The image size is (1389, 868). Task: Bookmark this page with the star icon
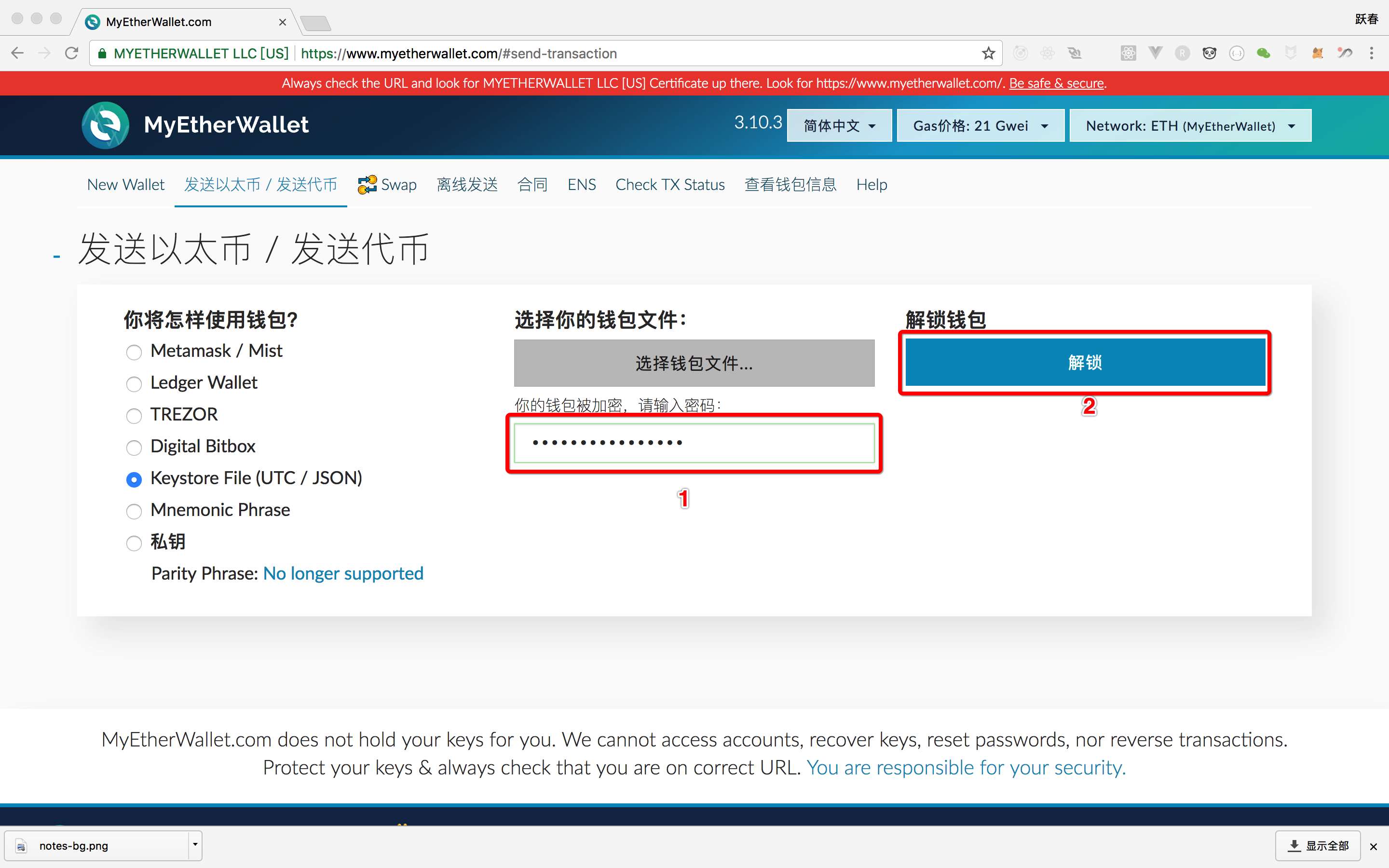988,54
